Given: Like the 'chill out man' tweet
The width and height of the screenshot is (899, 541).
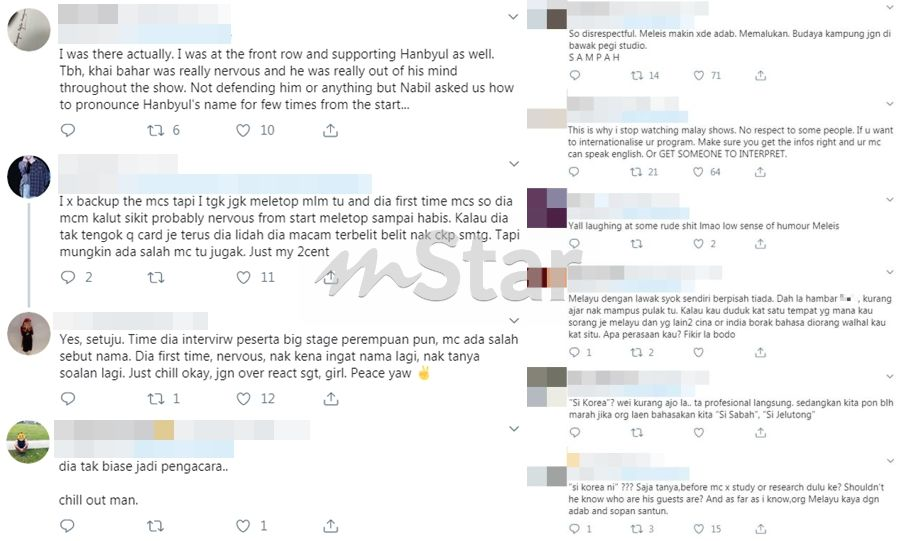Looking at the screenshot, I should pyautogui.click(x=243, y=526).
